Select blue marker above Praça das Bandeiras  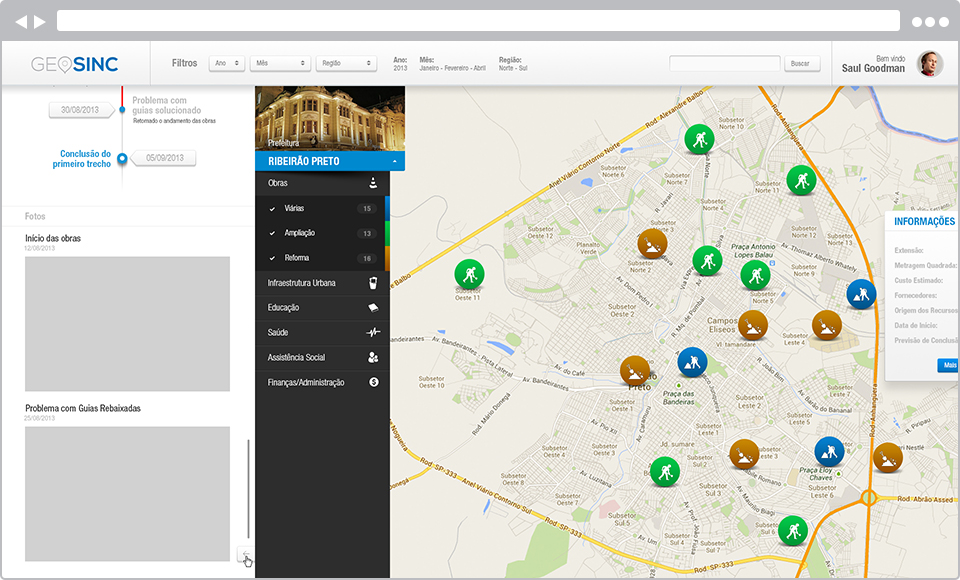(x=692, y=362)
